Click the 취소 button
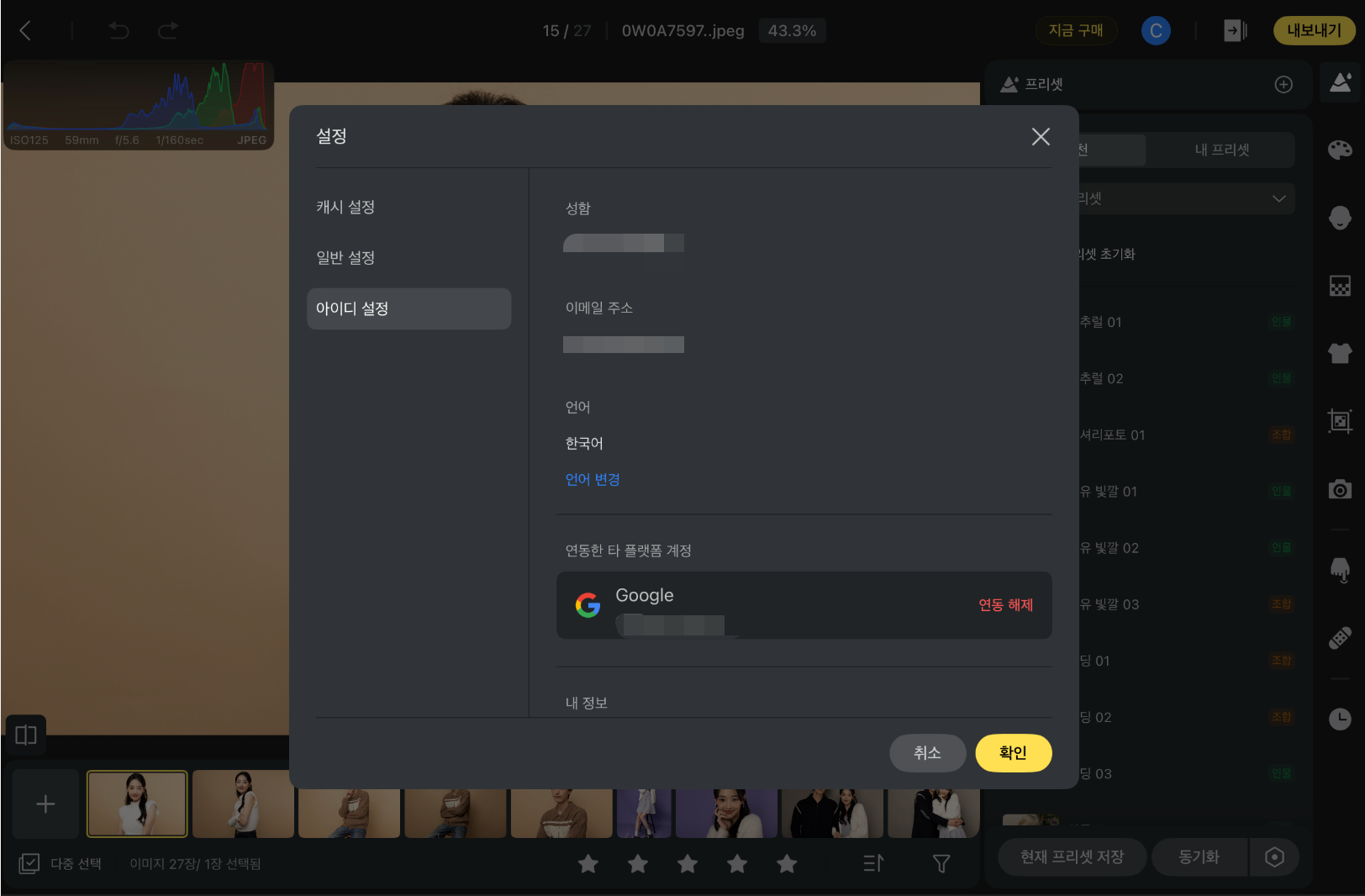The width and height of the screenshot is (1365, 896). [927, 753]
